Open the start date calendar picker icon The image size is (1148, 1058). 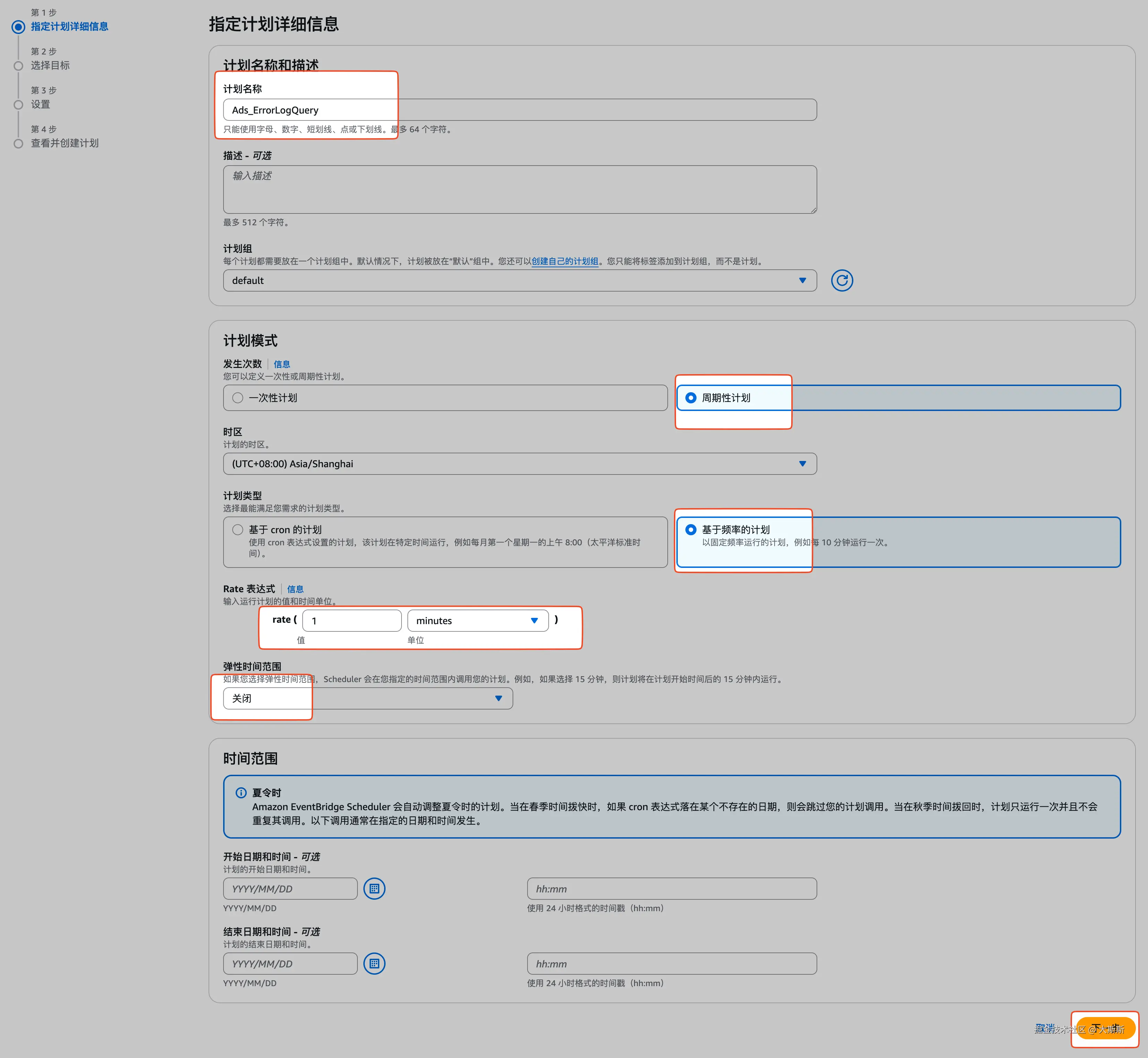[374, 889]
